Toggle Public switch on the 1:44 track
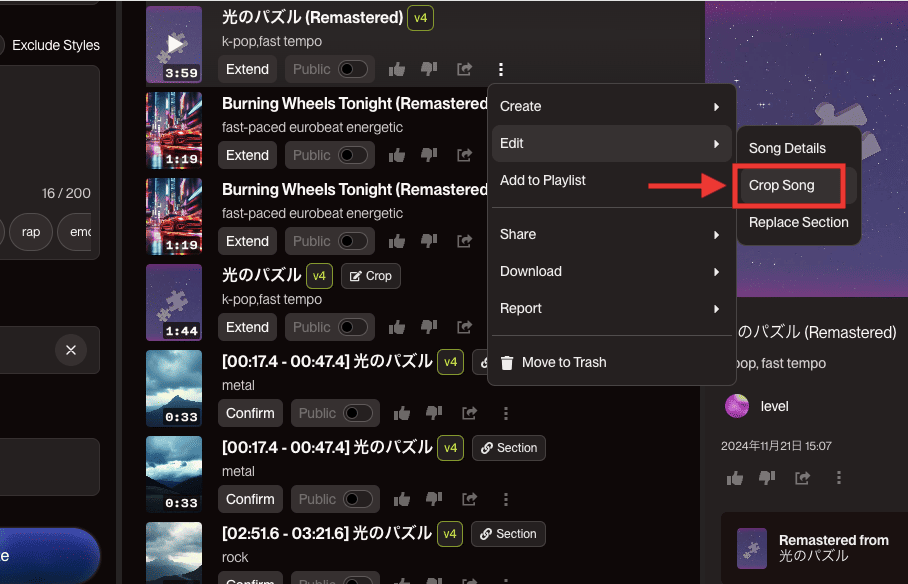This screenshot has height=584, width=908. pos(353,327)
